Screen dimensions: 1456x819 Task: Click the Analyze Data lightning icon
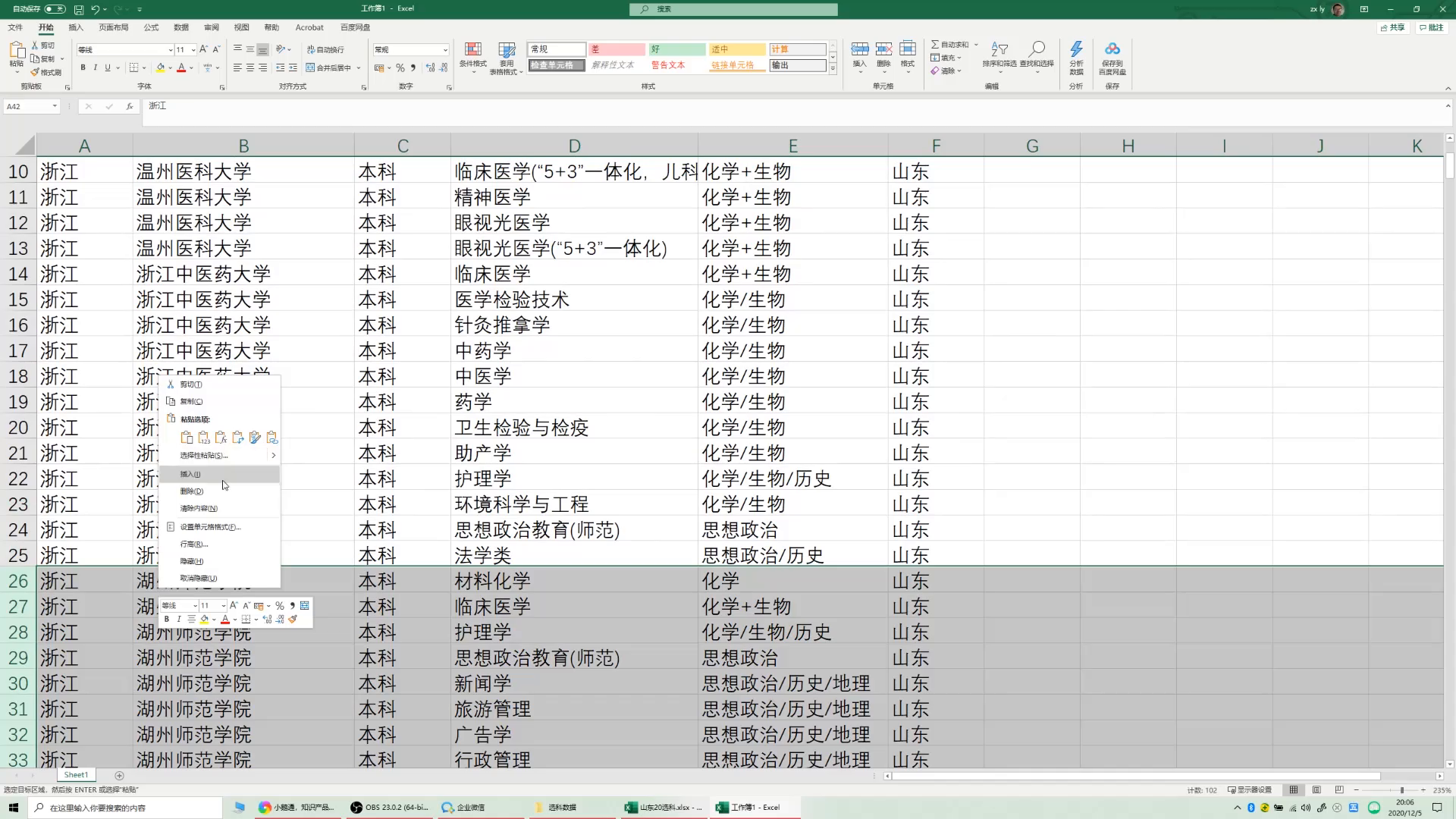click(1076, 50)
